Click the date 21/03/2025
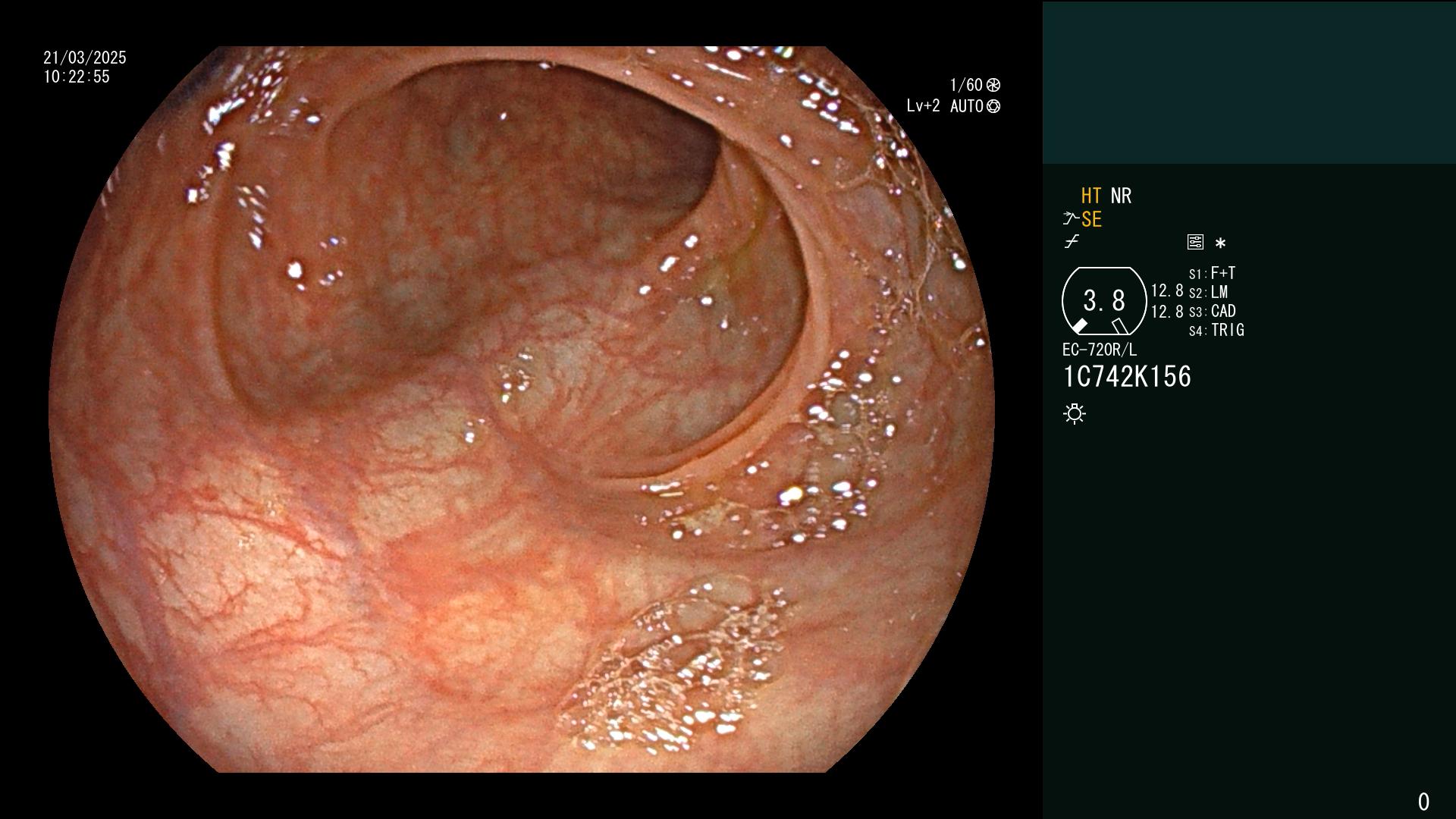This screenshot has height=819, width=1456. click(x=85, y=58)
